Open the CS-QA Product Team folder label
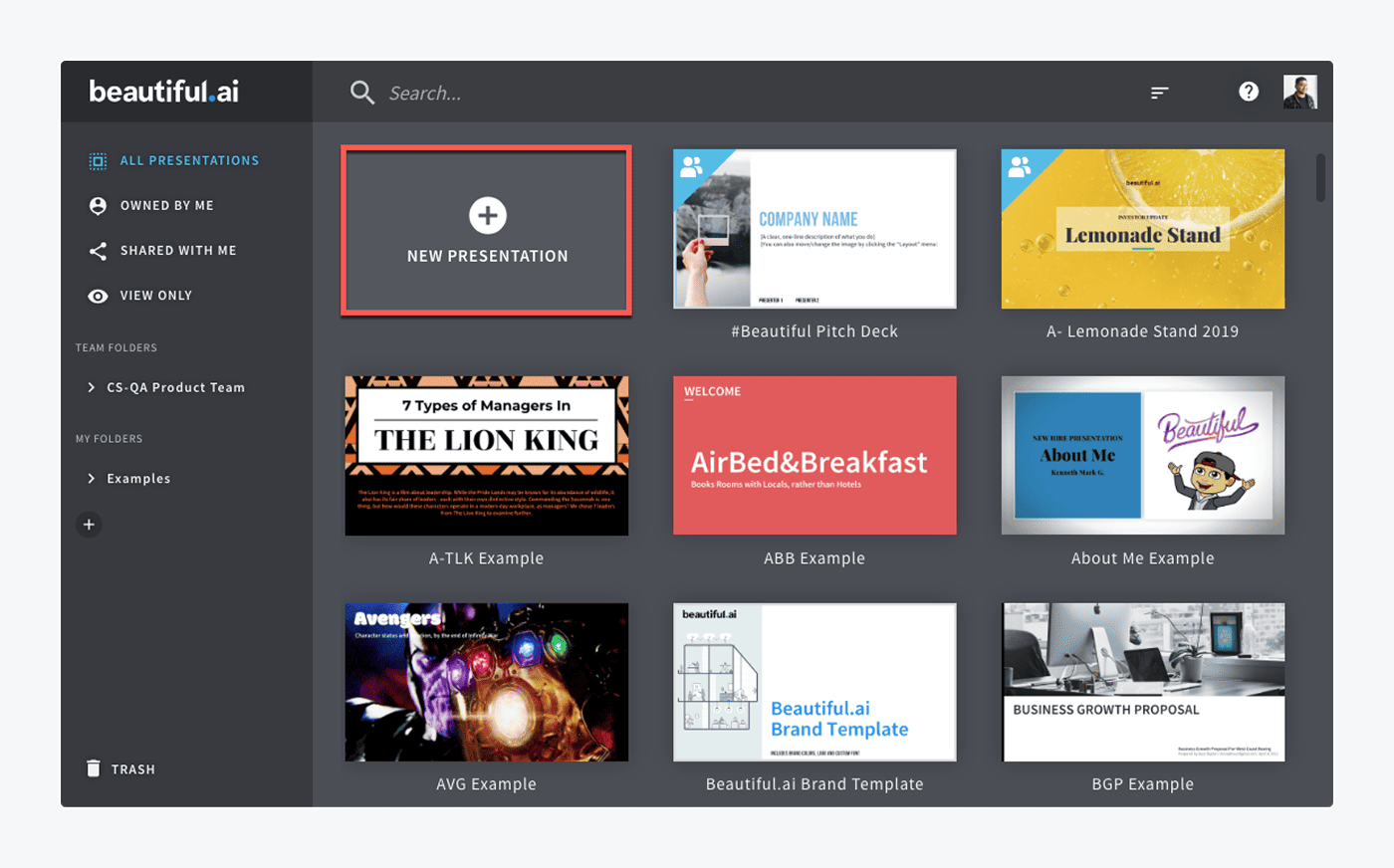 176,387
